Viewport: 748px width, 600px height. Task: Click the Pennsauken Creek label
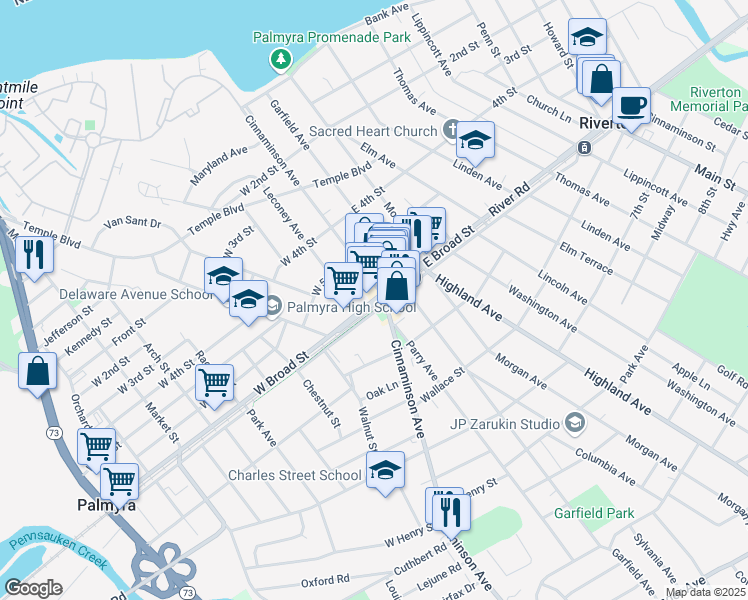click(x=58, y=548)
